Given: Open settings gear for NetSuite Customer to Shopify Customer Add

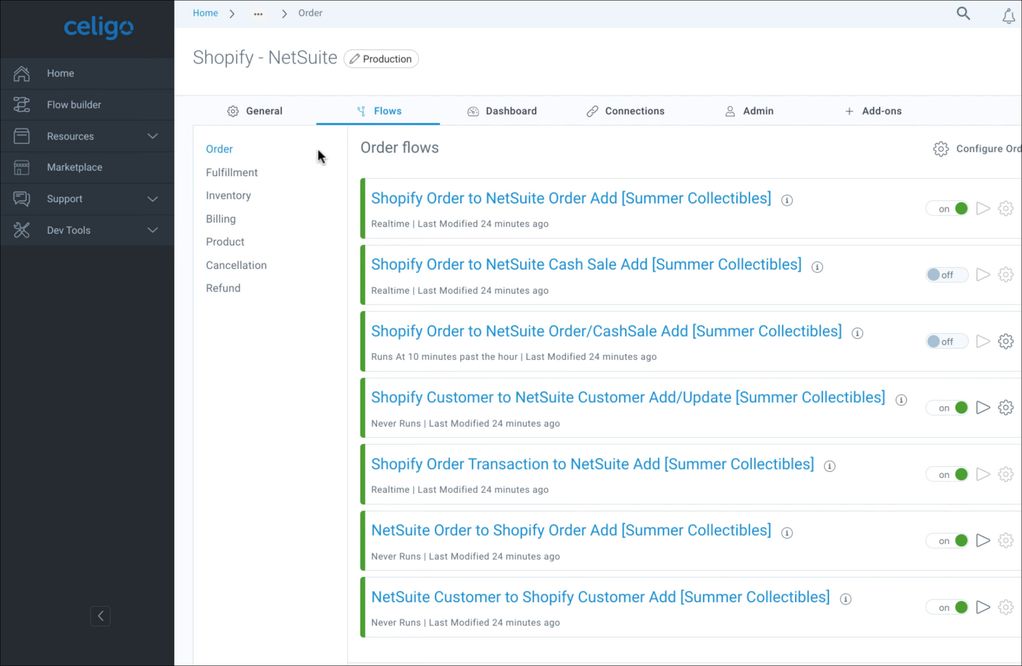Looking at the screenshot, I should click(x=1006, y=607).
